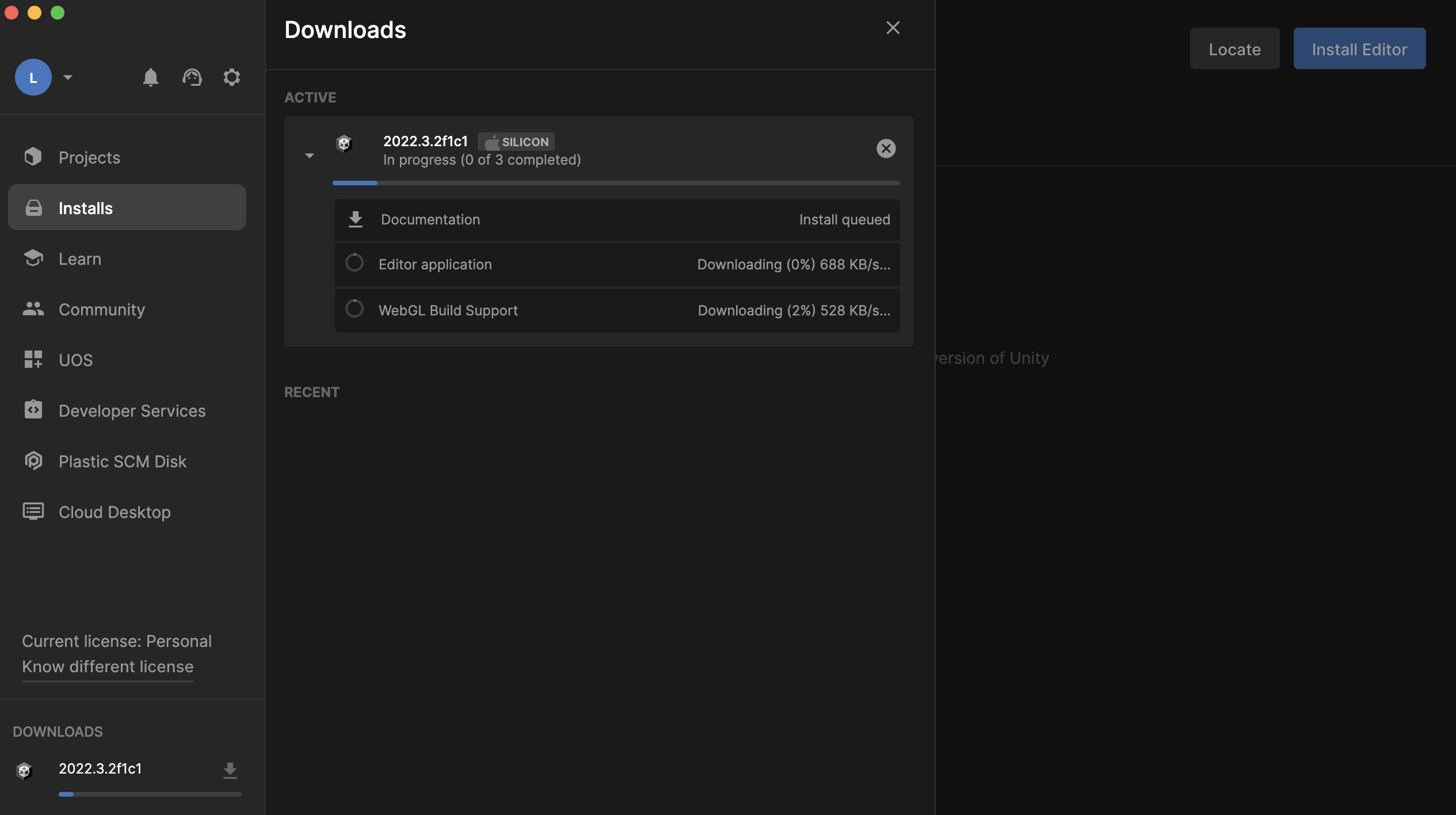Click the sidebar Unity cube download icon
The image size is (1456, 815).
pos(24,770)
